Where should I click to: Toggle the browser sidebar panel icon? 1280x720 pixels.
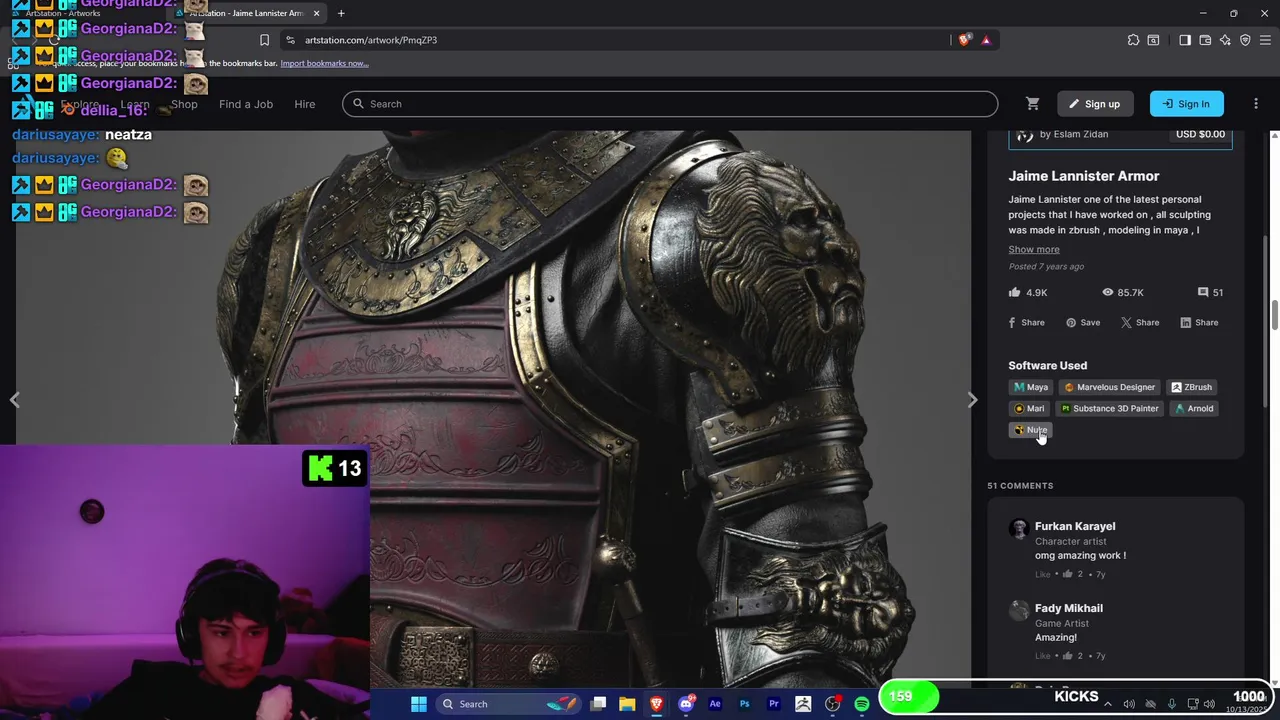[x=1185, y=40]
